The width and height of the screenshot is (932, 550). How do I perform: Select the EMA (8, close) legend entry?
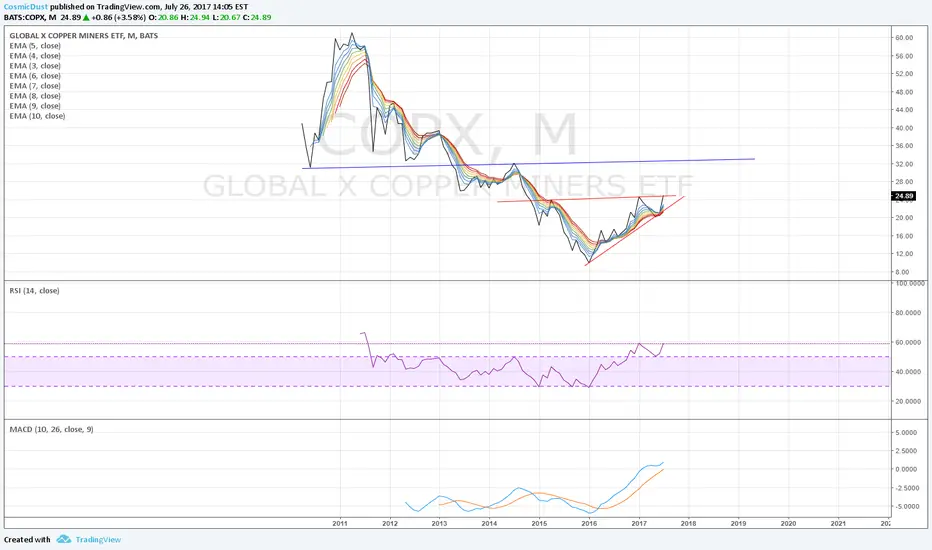(x=35, y=96)
